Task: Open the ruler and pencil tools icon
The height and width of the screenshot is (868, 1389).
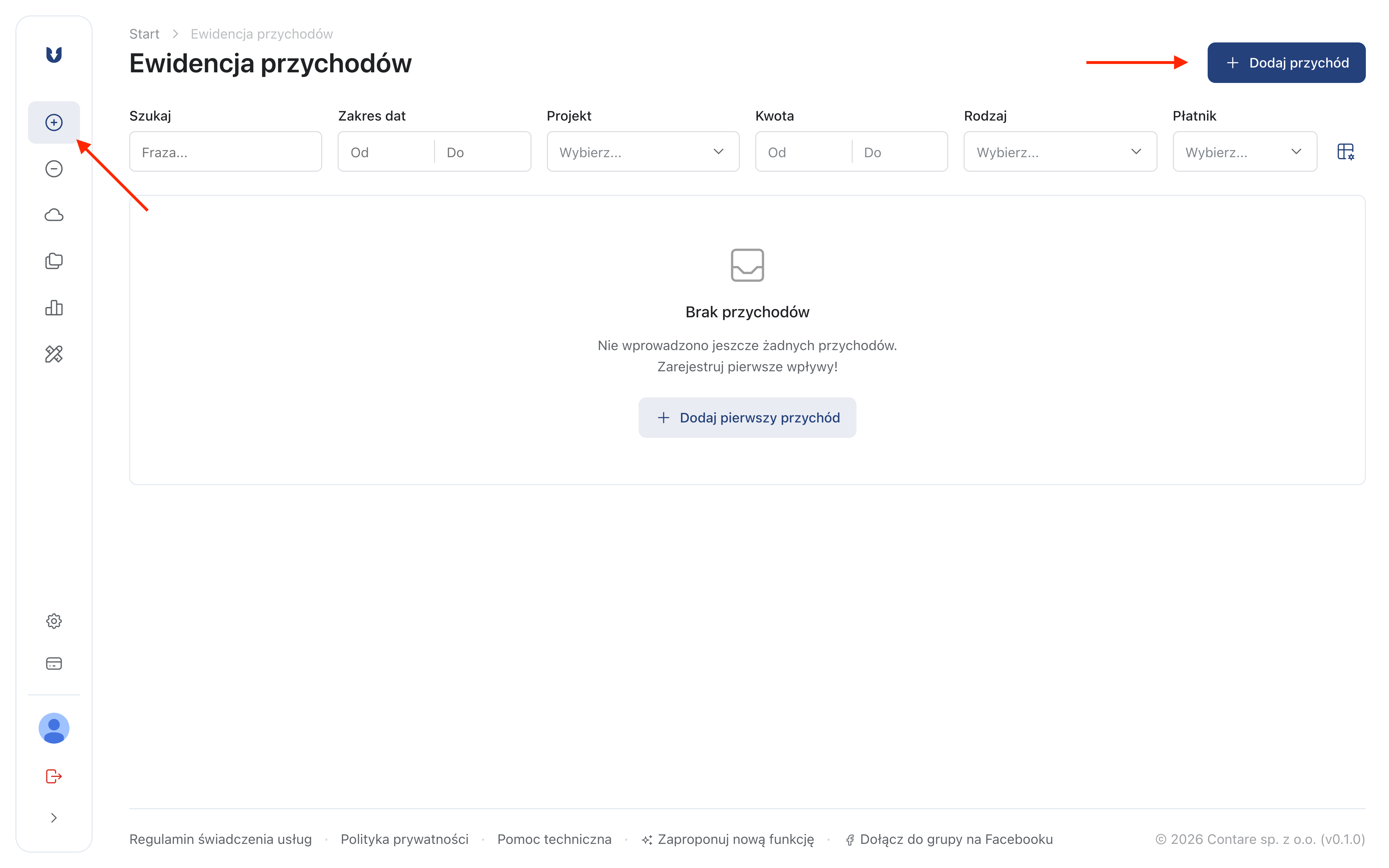Action: [54, 354]
